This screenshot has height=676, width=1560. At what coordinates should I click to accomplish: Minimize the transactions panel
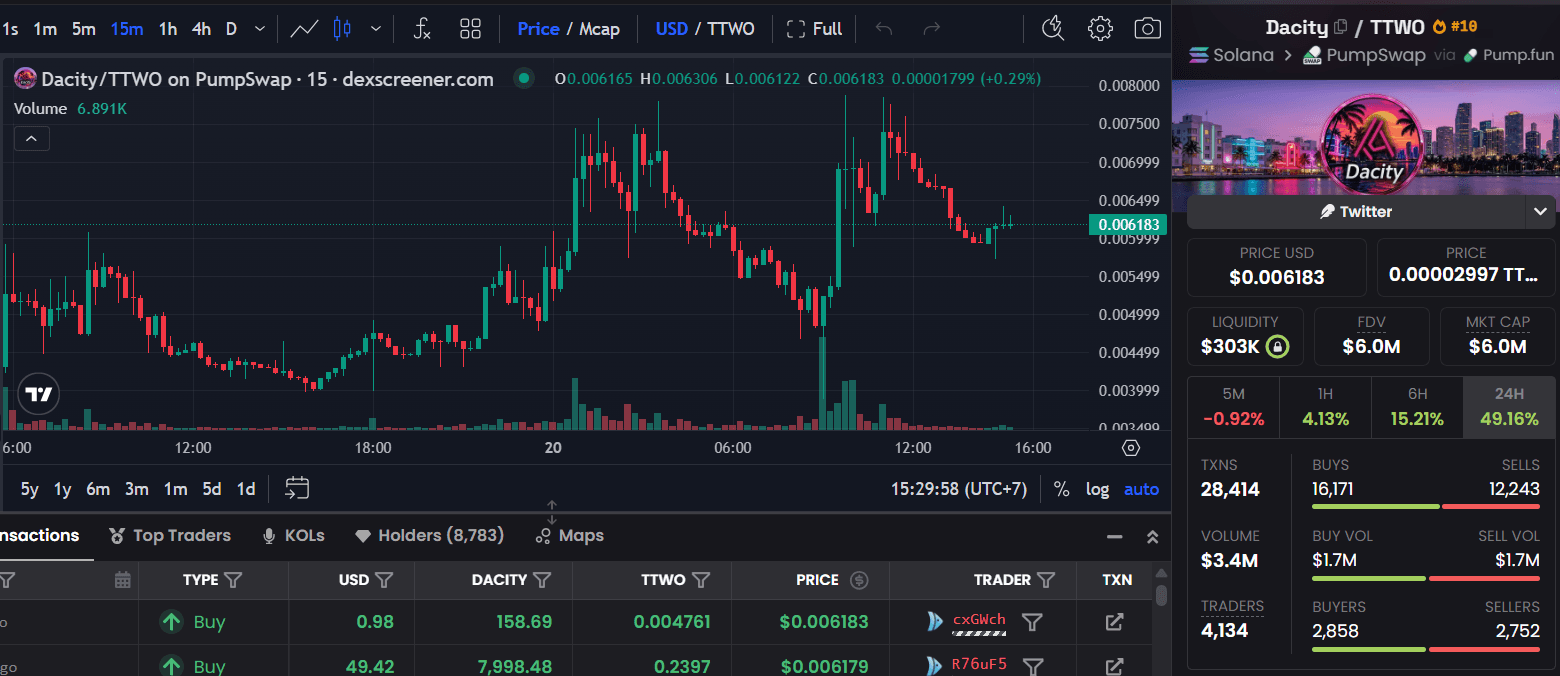pyautogui.click(x=1115, y=537)
